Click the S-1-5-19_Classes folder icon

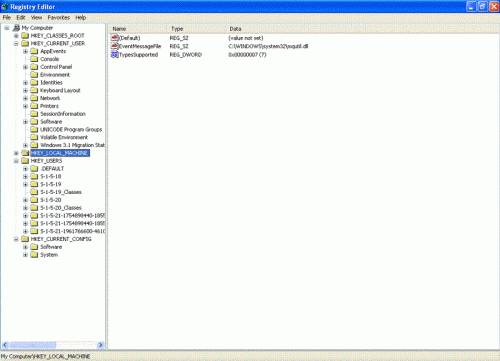[34, 192]
